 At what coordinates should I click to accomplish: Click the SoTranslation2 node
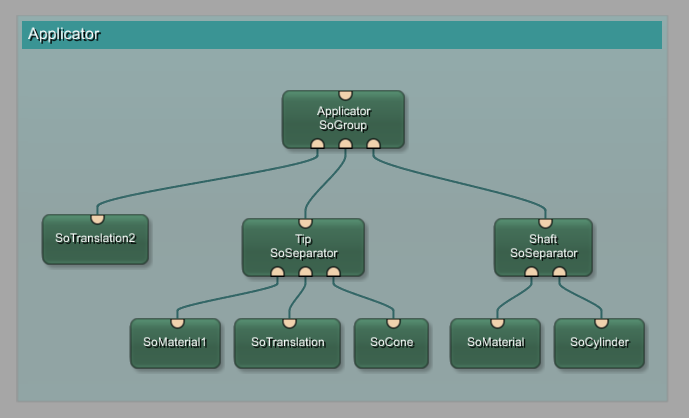coord(95,240)
